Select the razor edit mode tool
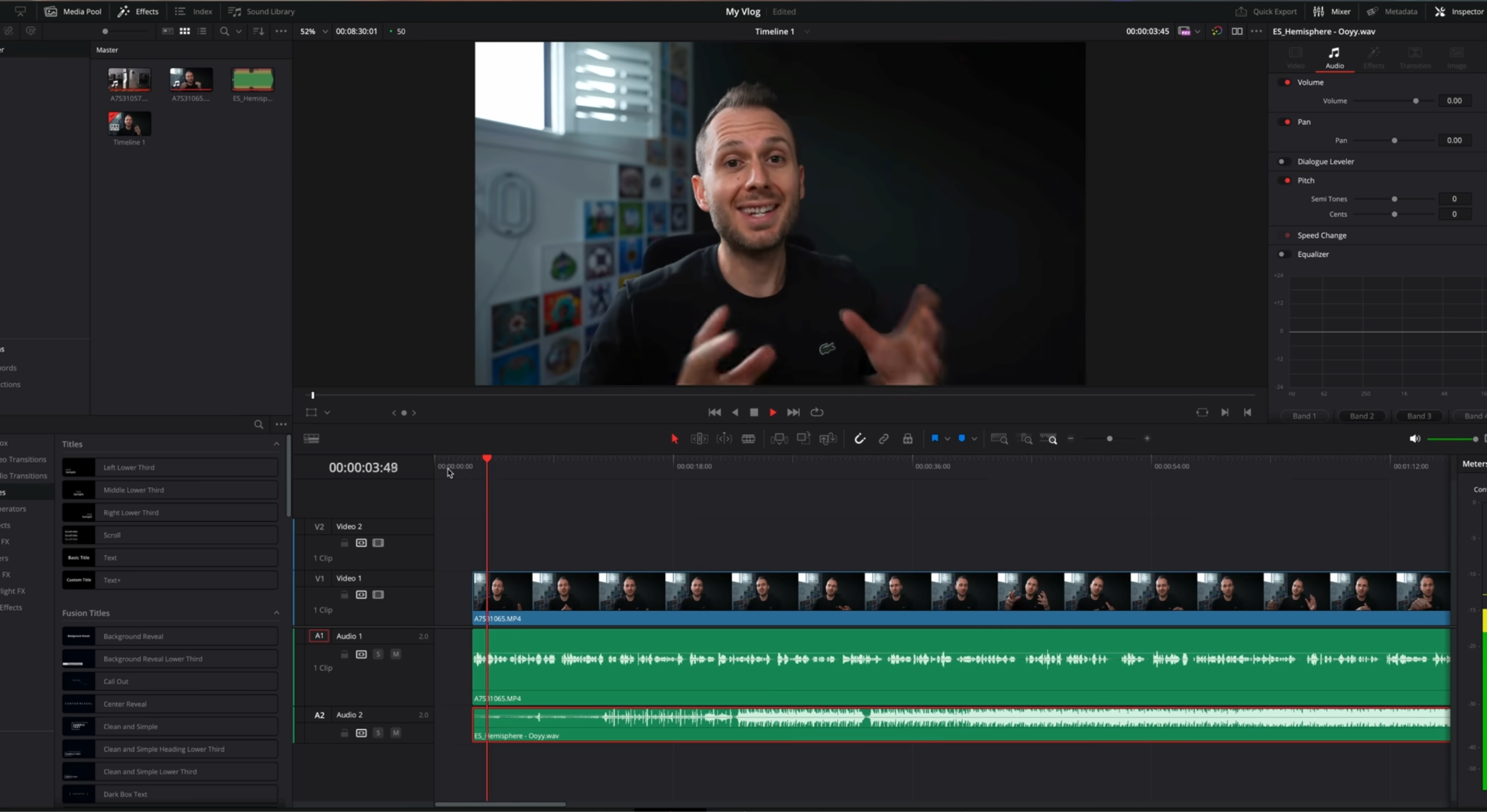This screenshot has width=1487, height=812. 750,438
